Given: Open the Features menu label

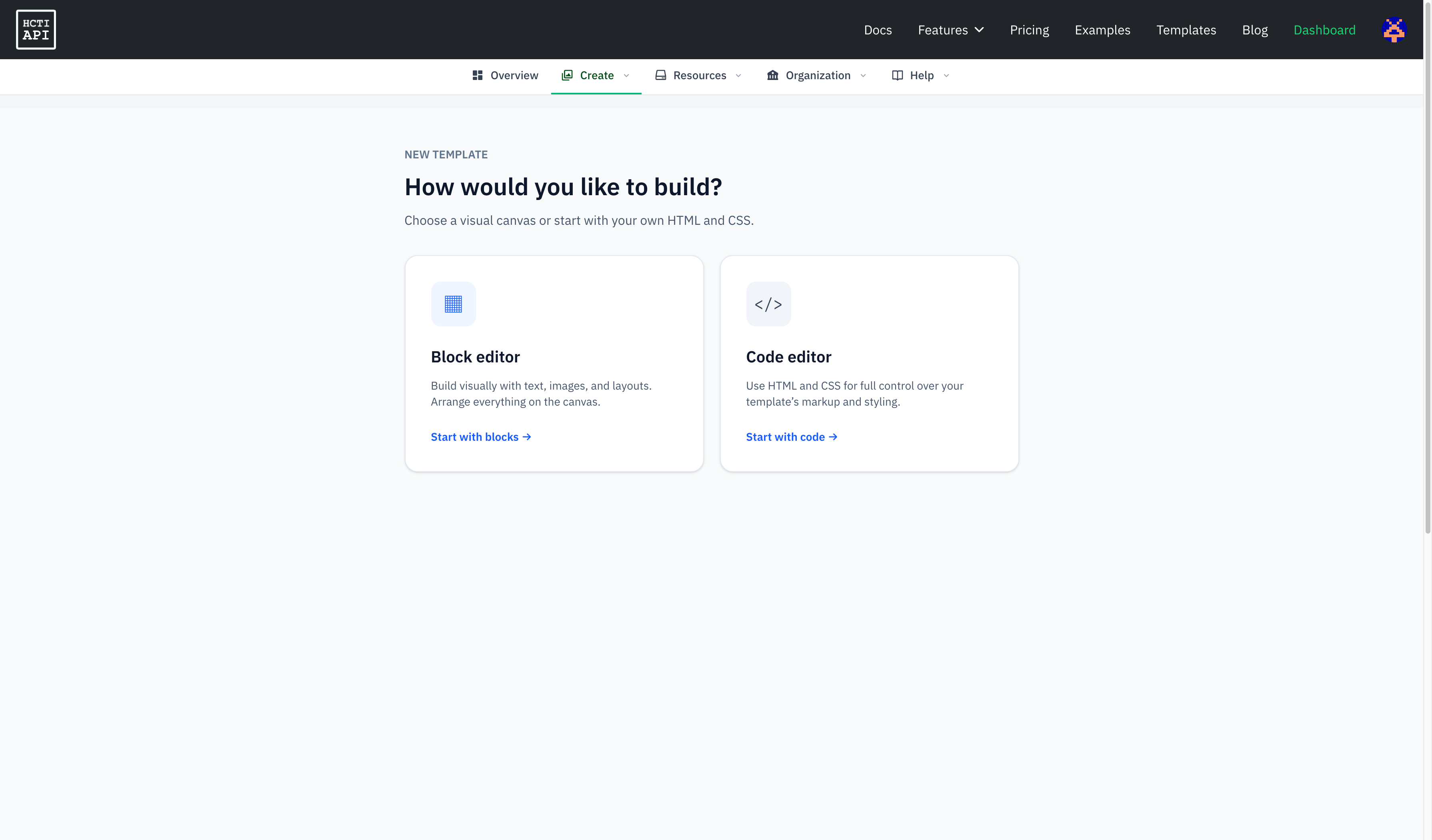Looking at the screenshot, I should [x=943, y=30].
